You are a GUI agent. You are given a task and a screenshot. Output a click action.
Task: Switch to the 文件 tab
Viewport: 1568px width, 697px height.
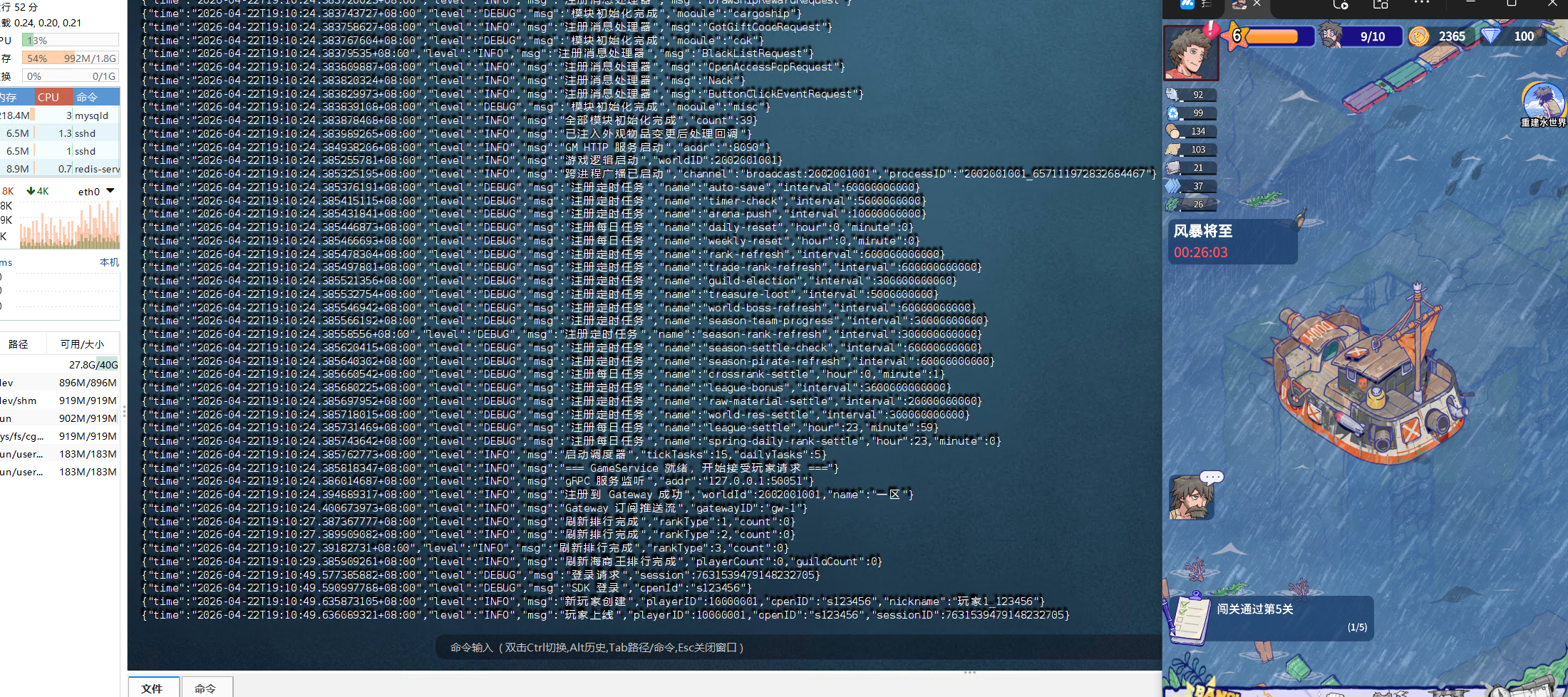click(152, 688)
